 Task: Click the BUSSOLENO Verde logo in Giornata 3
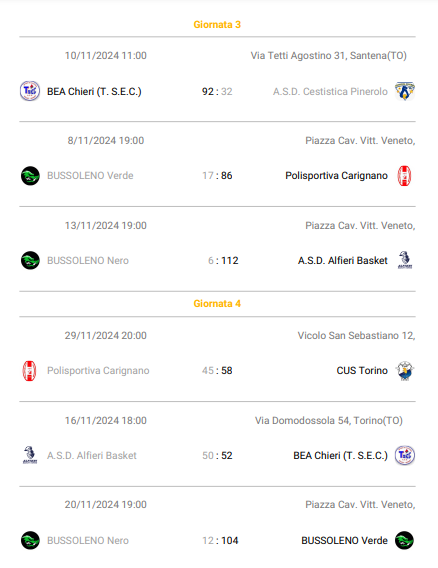[x=30, y=176]
